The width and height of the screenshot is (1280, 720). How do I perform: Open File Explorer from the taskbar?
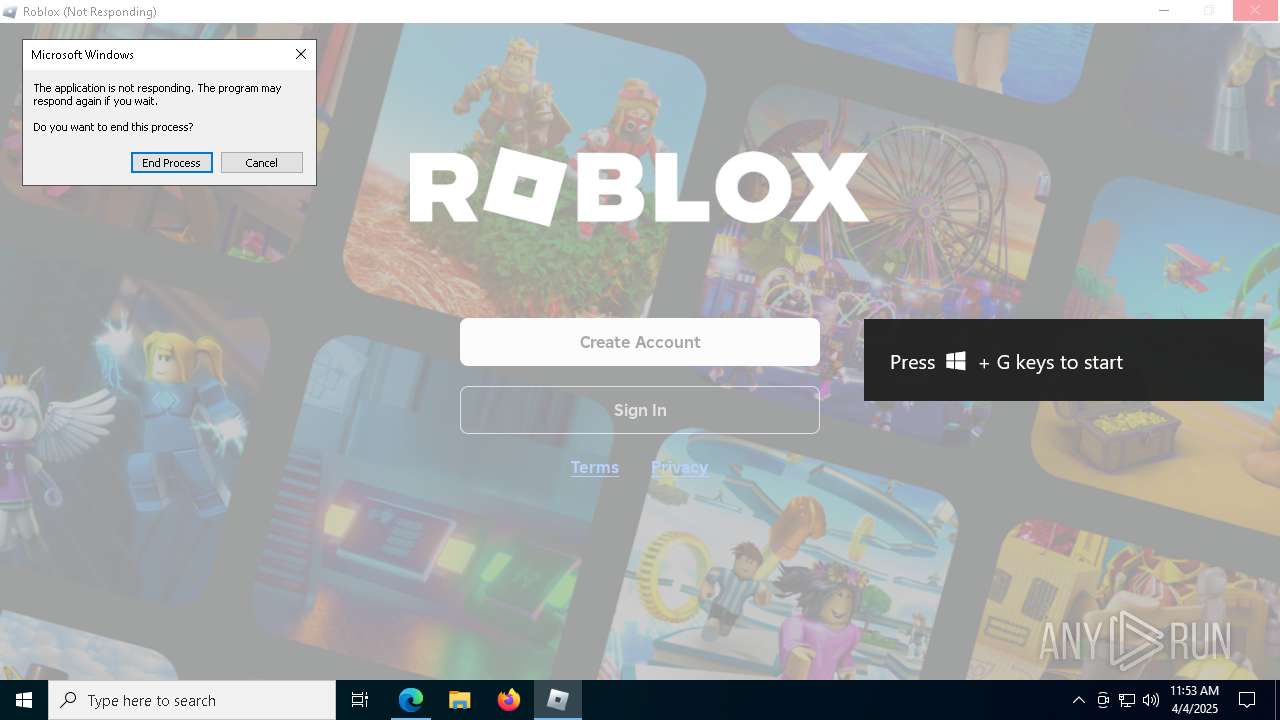460,700
